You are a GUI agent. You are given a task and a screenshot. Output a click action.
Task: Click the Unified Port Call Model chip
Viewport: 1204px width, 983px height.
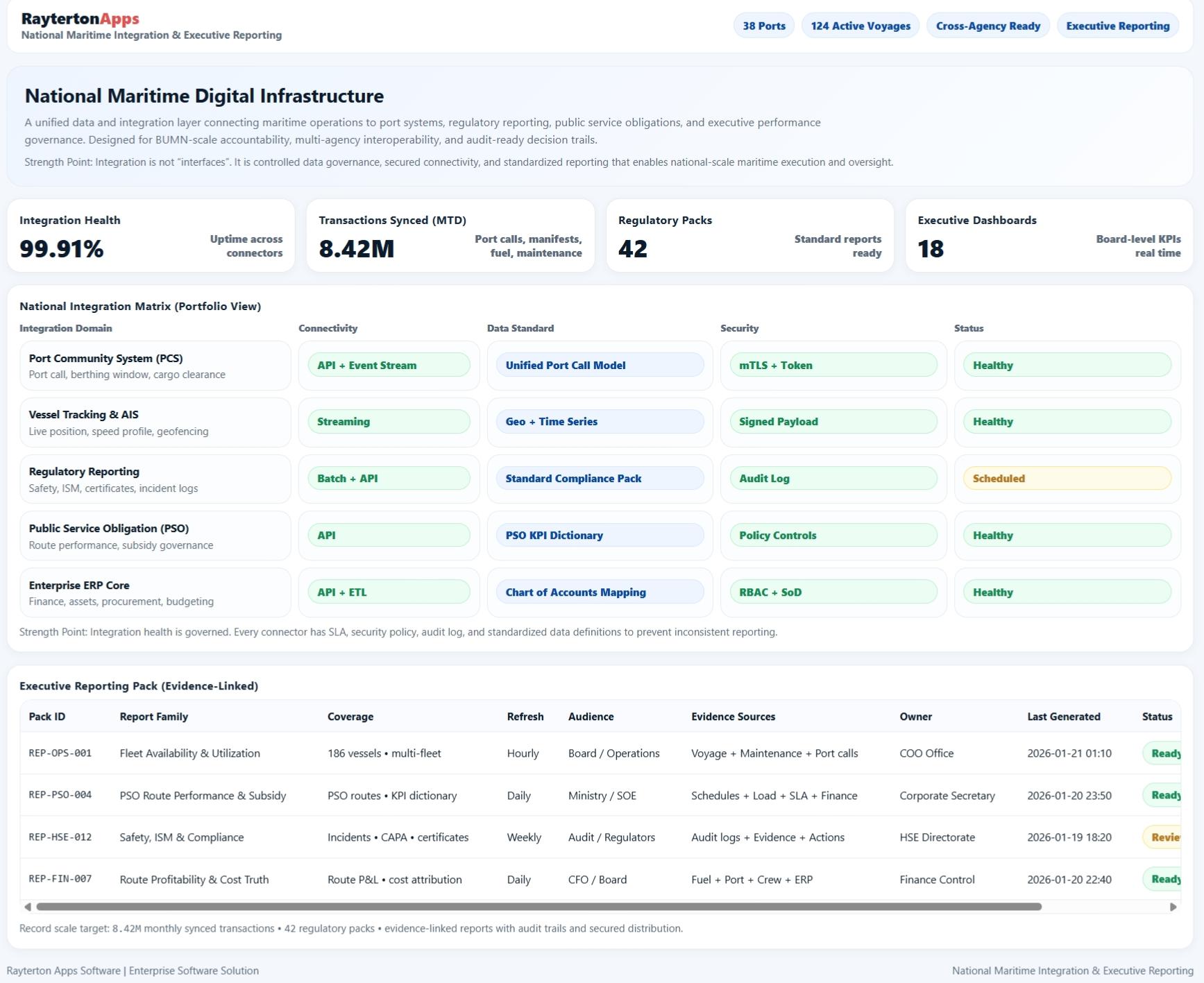600,366
